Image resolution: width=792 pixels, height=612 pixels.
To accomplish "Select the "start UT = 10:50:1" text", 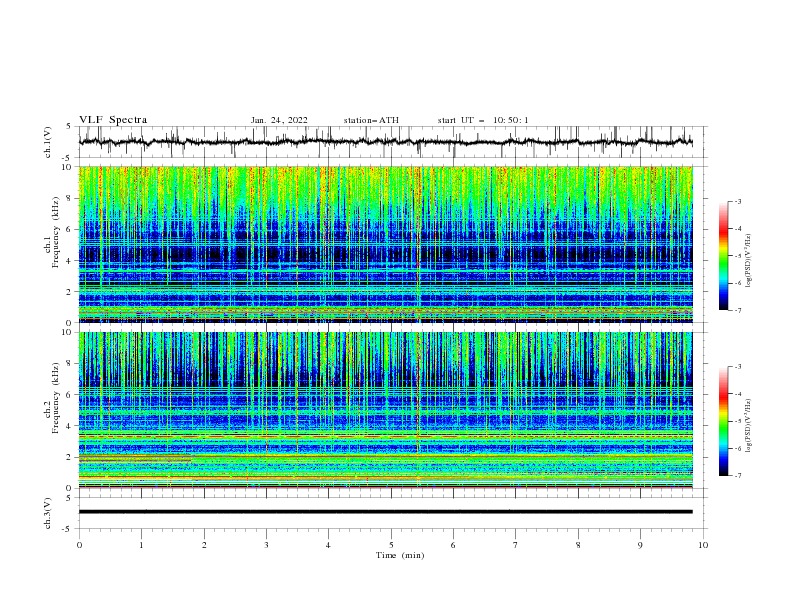I will point(483,120).
